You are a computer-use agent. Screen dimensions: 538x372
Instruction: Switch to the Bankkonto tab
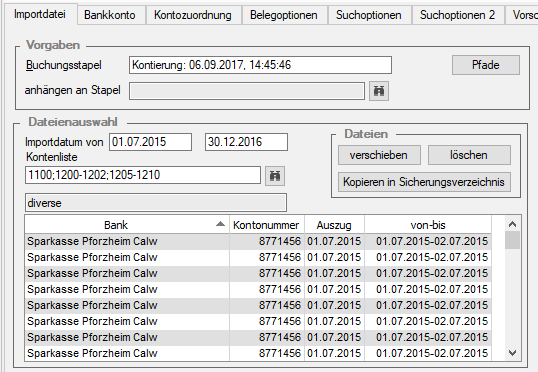110,15
